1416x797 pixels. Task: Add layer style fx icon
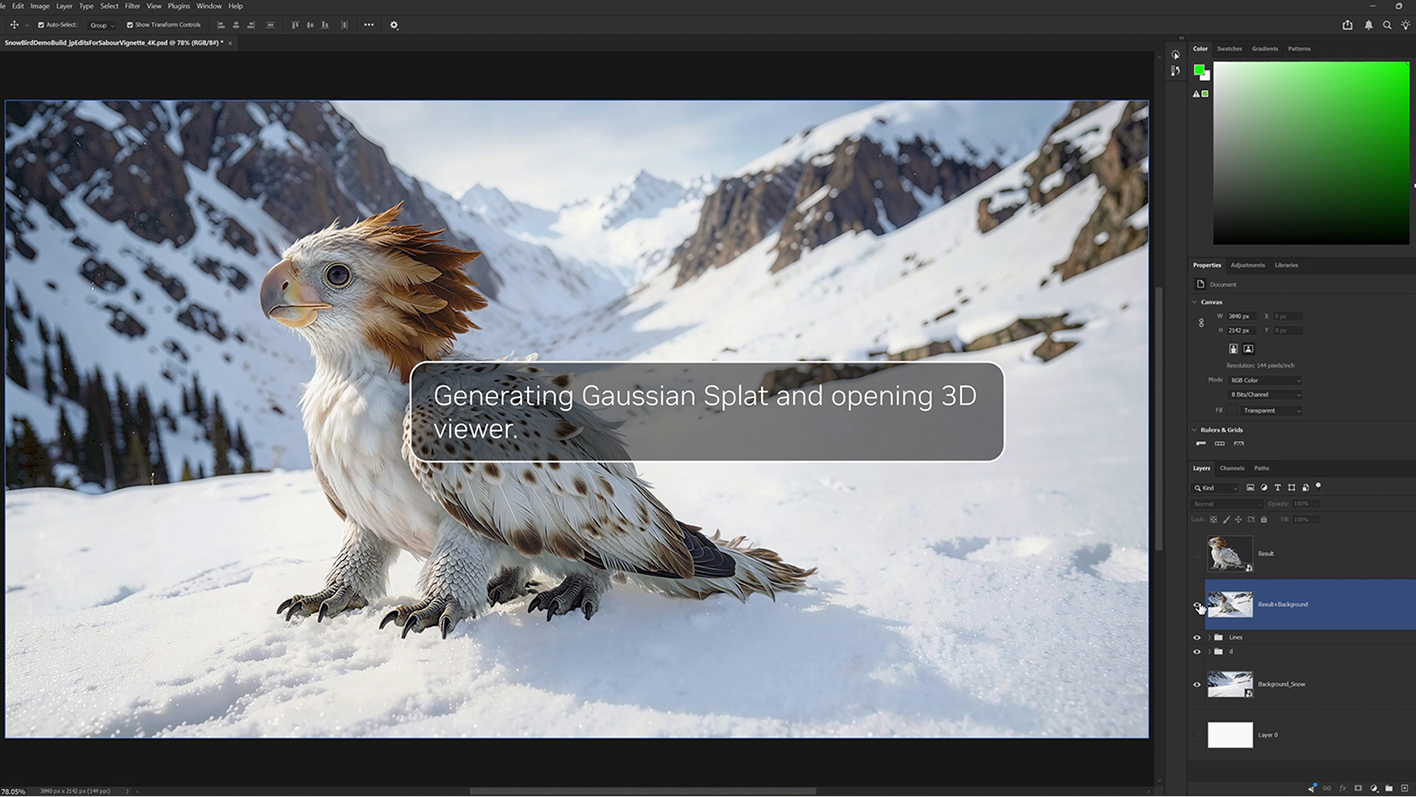coord(1343,788)
